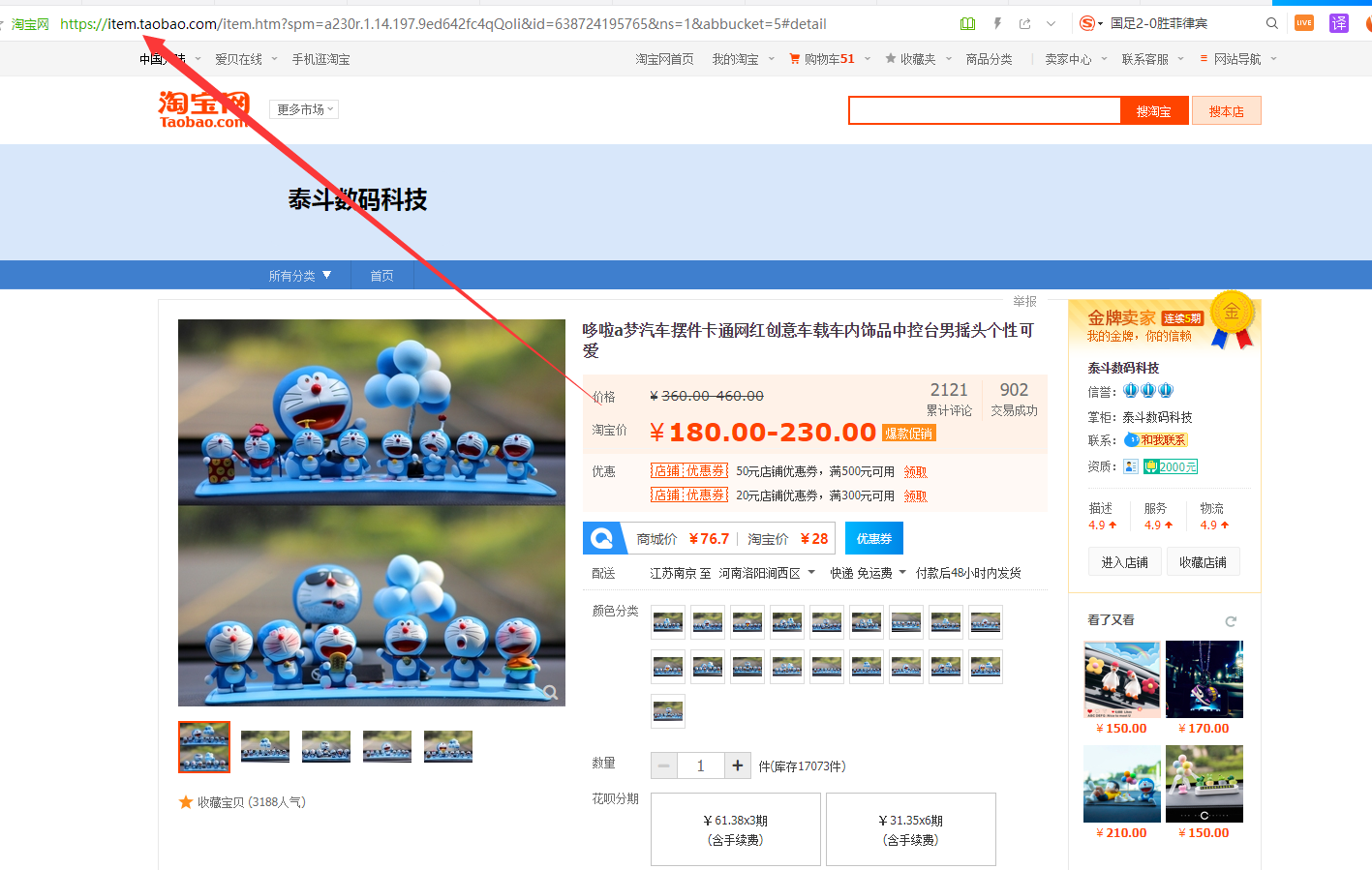The width and height of the screenshot is (1372, 870).
Task: Click the star next to 收藏宝贝 to favorite the item
Action: click(186, 802)
